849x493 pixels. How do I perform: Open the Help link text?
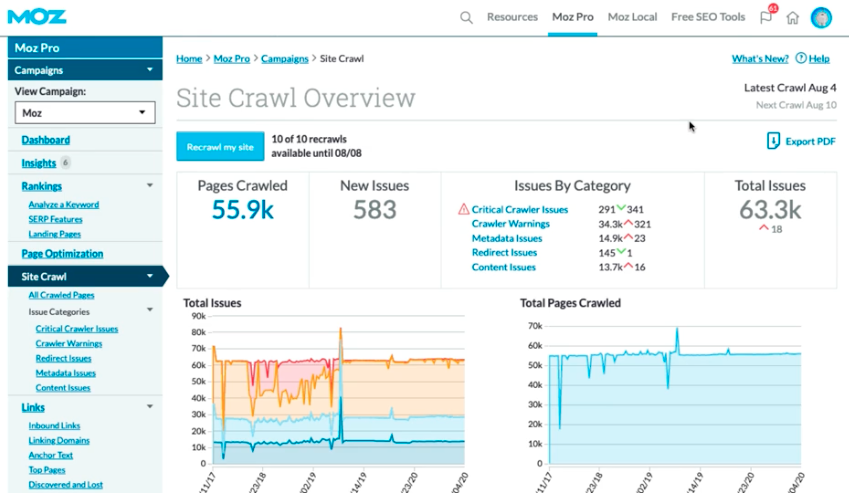819,58
